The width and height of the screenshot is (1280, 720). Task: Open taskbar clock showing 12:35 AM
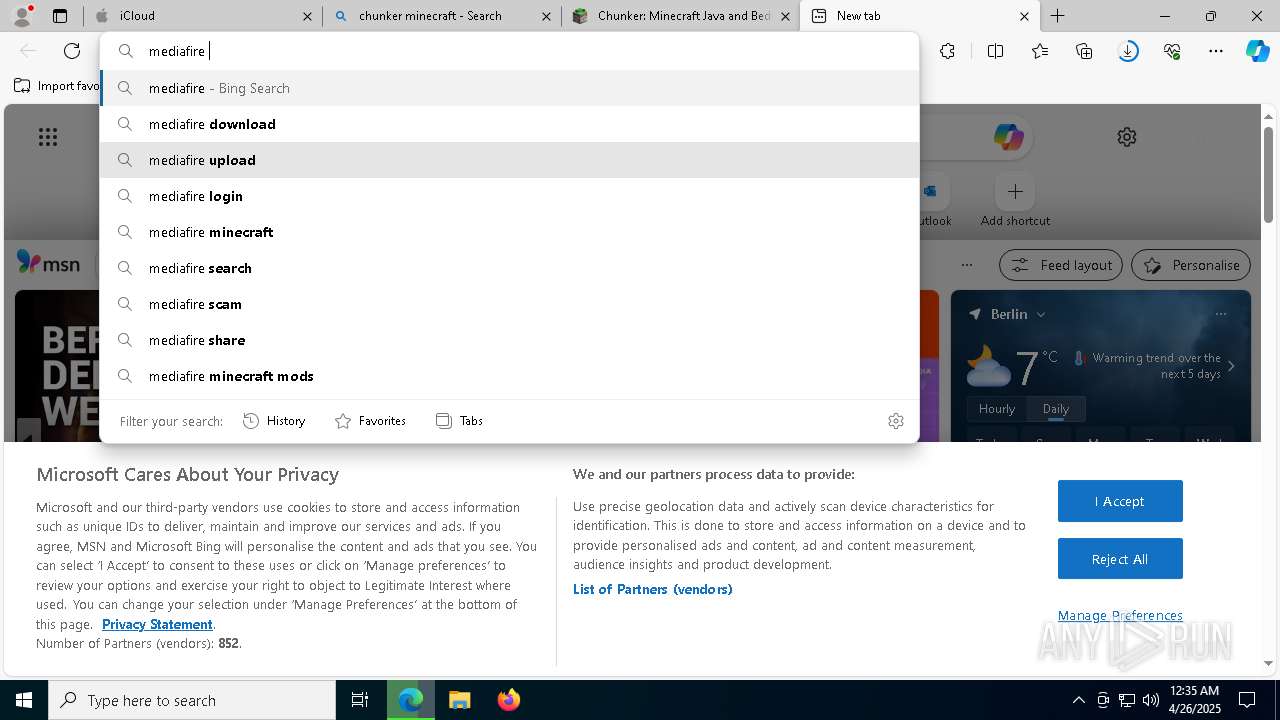tap(1193, 700)
